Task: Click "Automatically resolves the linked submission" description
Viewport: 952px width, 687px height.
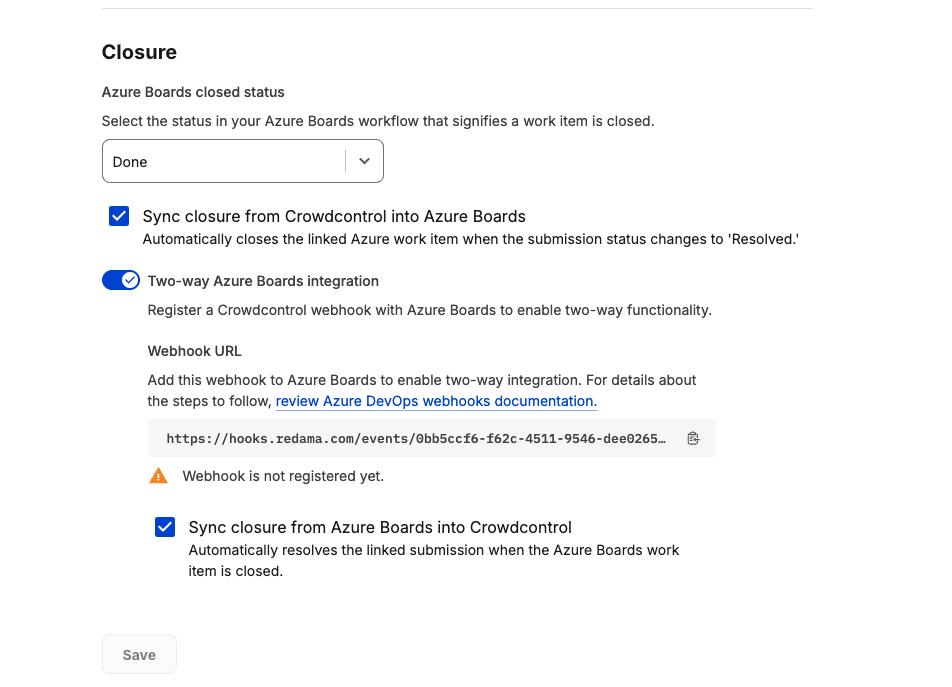Action: (x=434, y=551)
